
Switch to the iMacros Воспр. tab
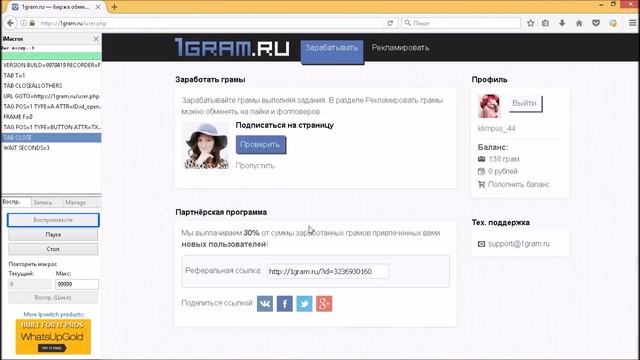click(x=16, y=202)
